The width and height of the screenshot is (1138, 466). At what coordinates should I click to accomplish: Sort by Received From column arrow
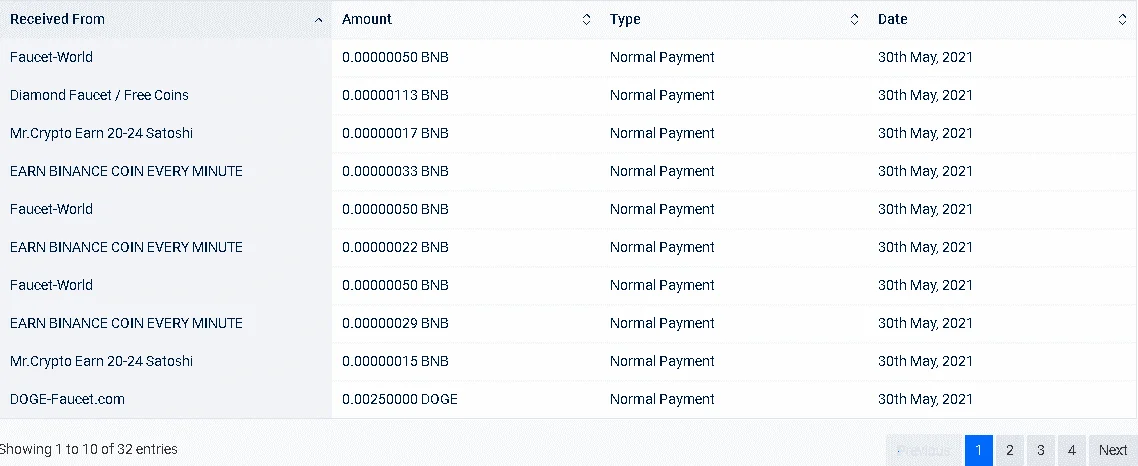(318, 20)
